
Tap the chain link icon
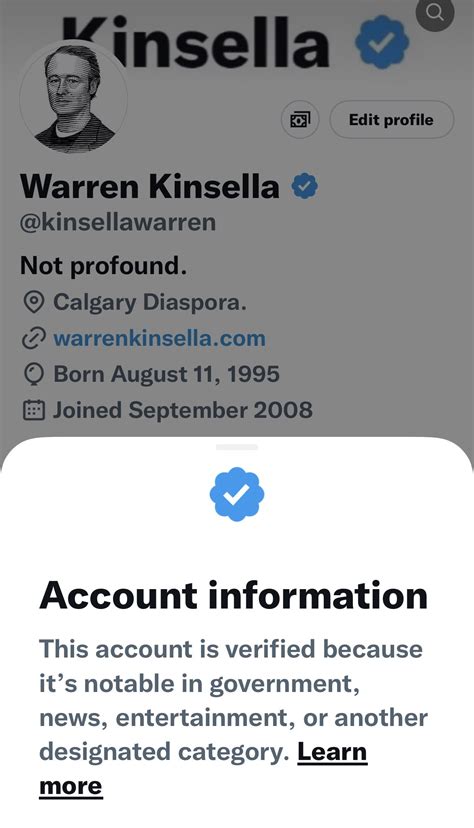33,338
